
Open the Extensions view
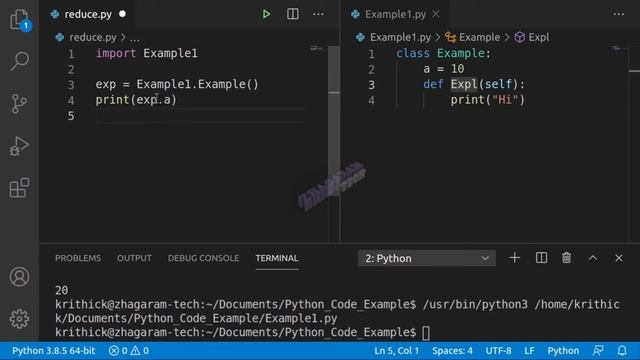(19, 188)
